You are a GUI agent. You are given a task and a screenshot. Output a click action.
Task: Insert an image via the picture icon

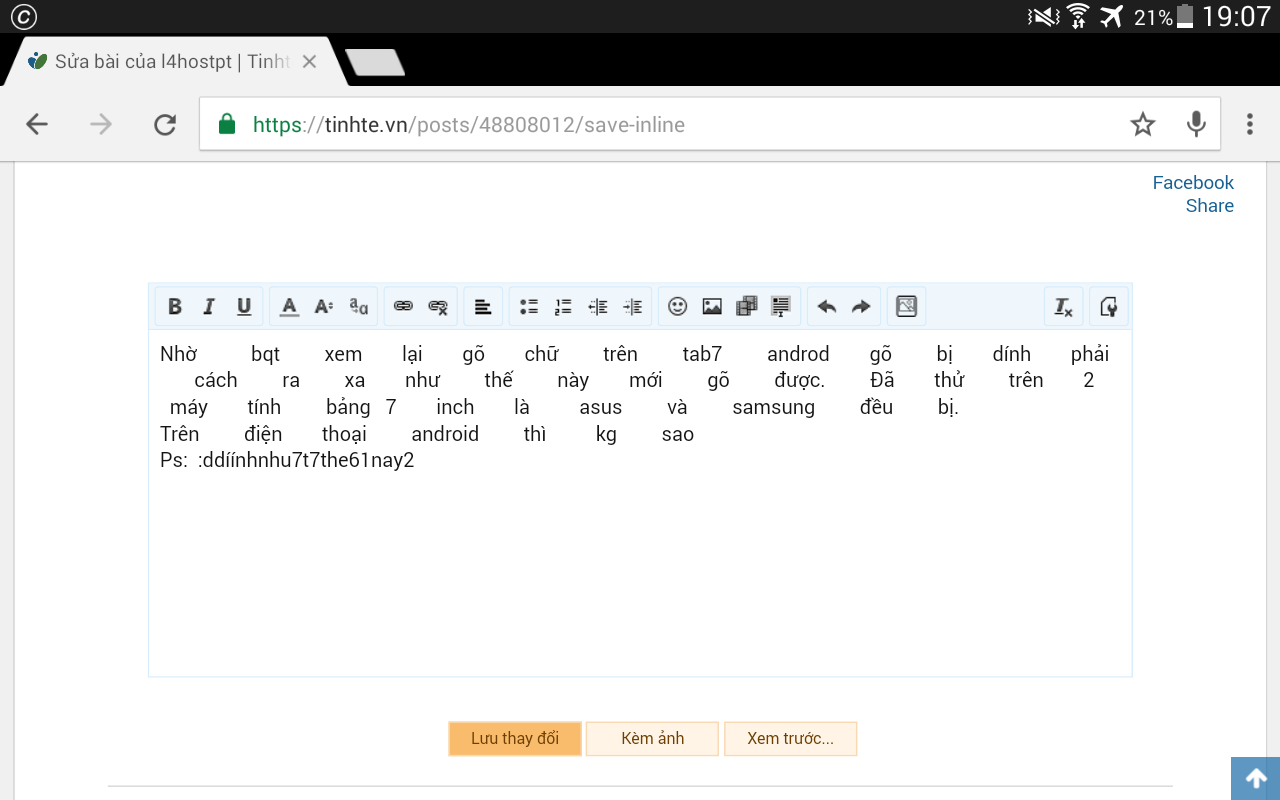tap(712, 307)
